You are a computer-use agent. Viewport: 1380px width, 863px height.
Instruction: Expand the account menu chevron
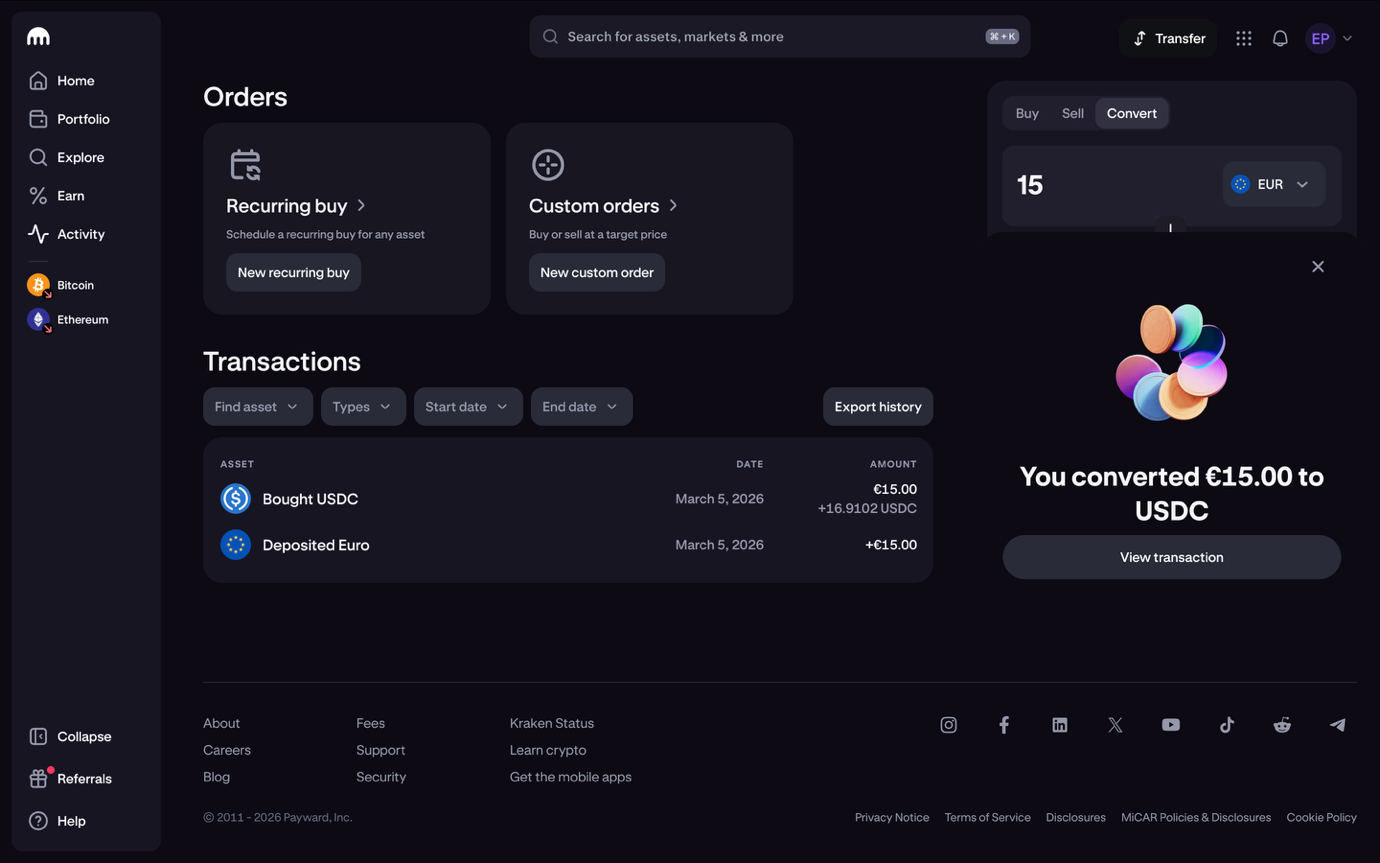click(1348, 39)
